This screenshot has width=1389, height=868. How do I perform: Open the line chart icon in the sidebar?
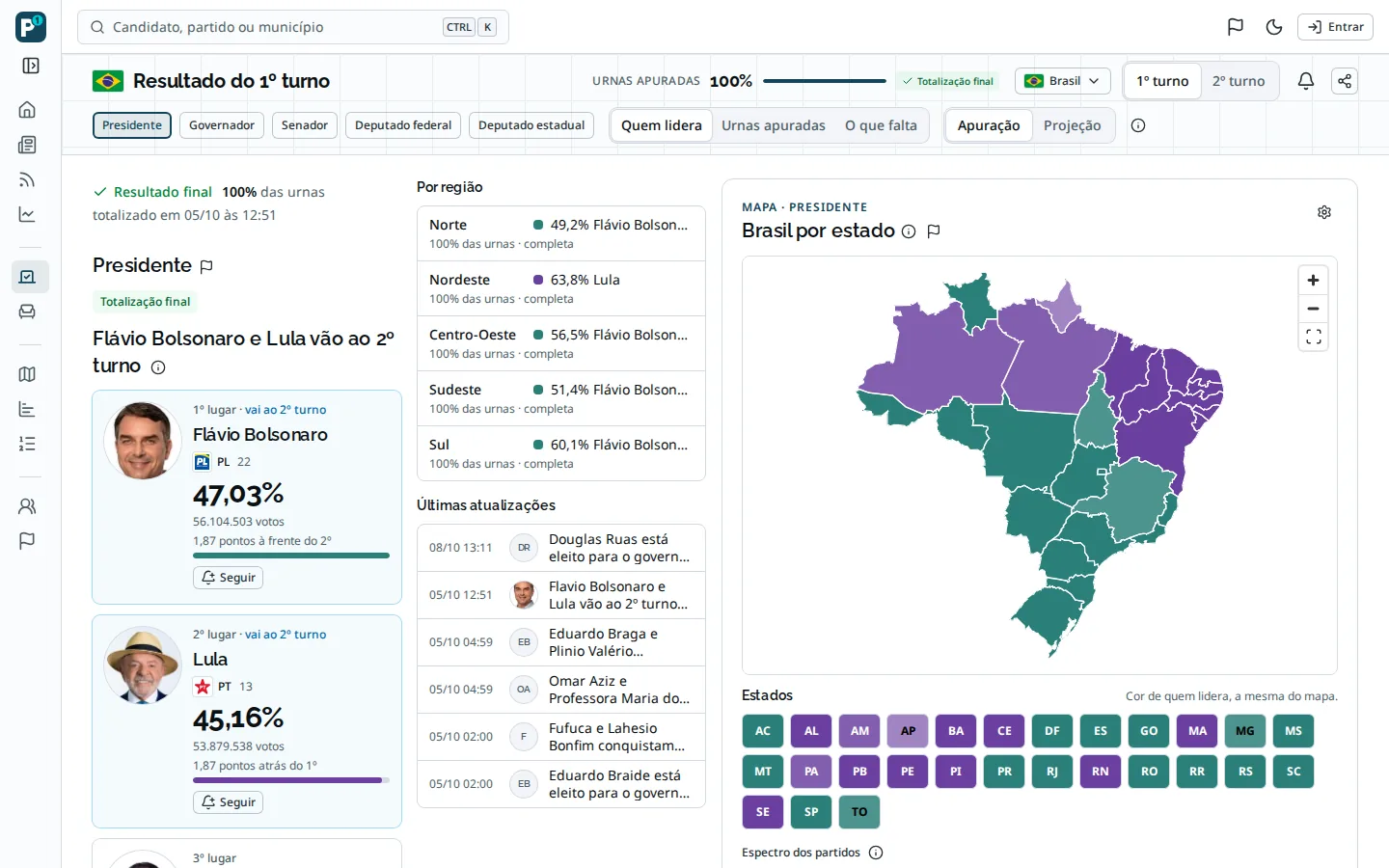[x=27, y=214]
